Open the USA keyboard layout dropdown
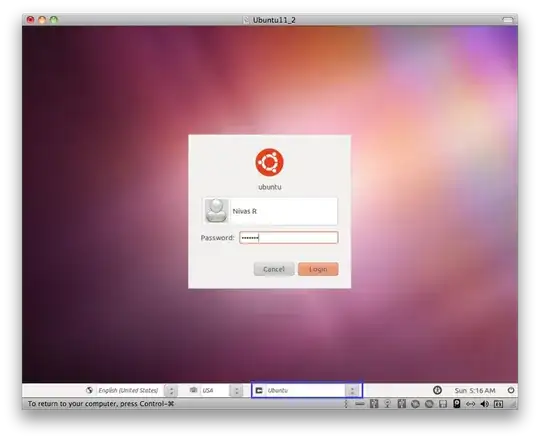Viewport: 540px width, 440px height. 221,390
